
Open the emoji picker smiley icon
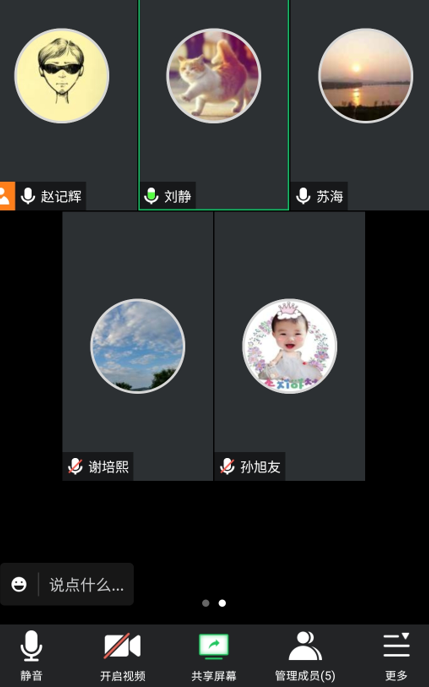click(19, 584)
